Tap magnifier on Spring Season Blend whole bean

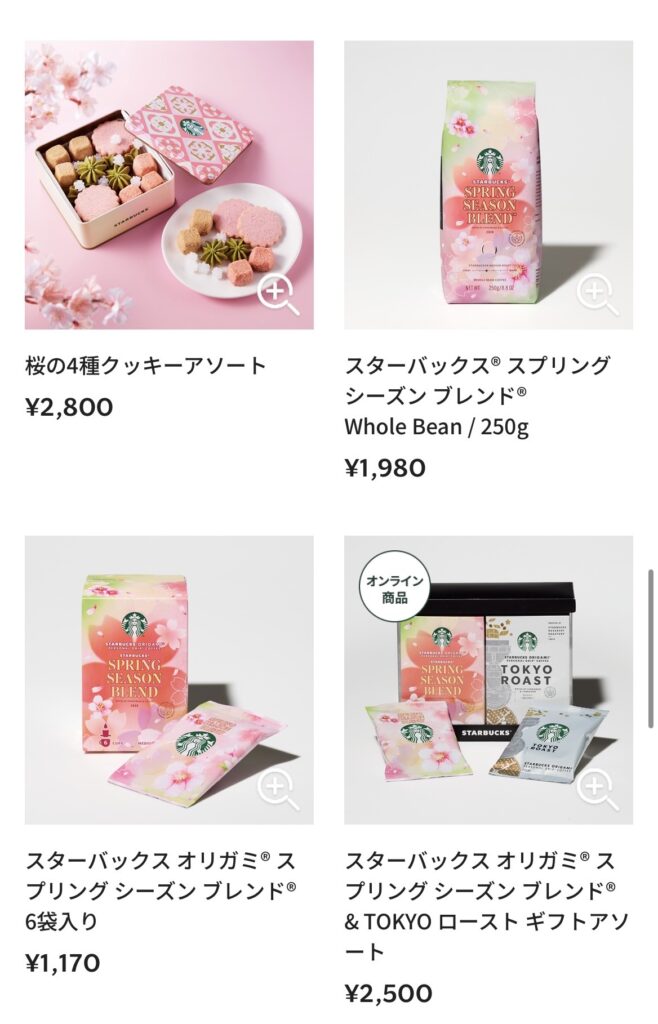point(597,294)
